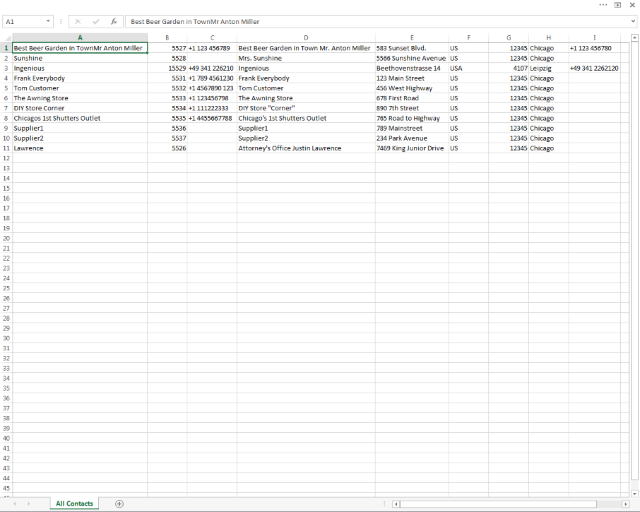Click cell A5 'Tom Customer'

80,88
